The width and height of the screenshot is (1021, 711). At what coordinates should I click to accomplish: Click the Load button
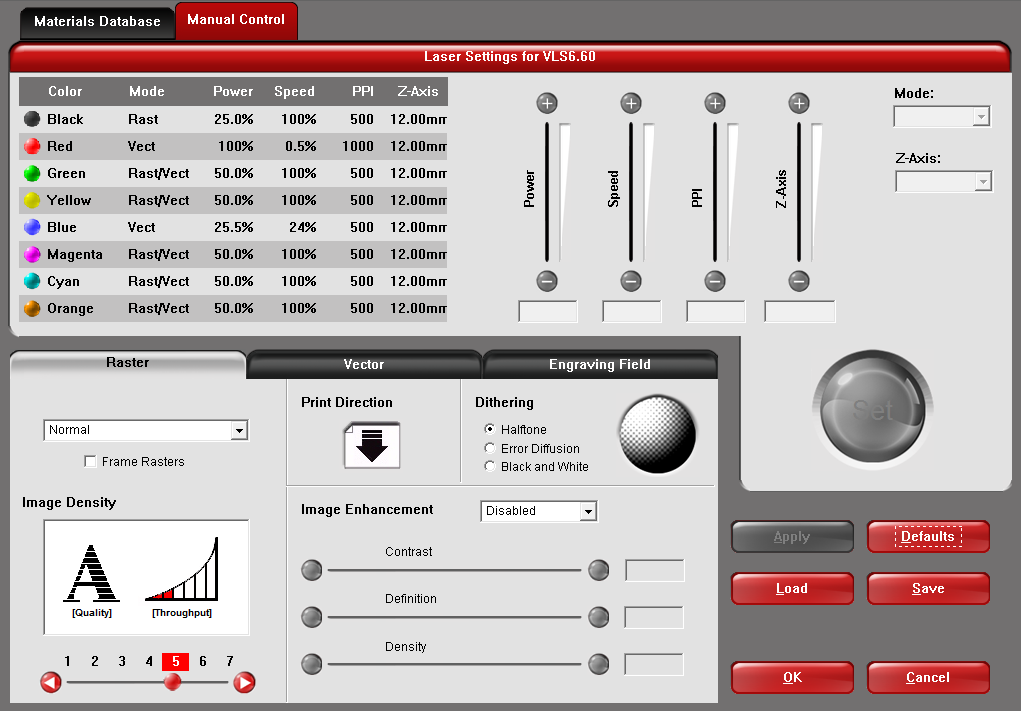click(792, 589)
